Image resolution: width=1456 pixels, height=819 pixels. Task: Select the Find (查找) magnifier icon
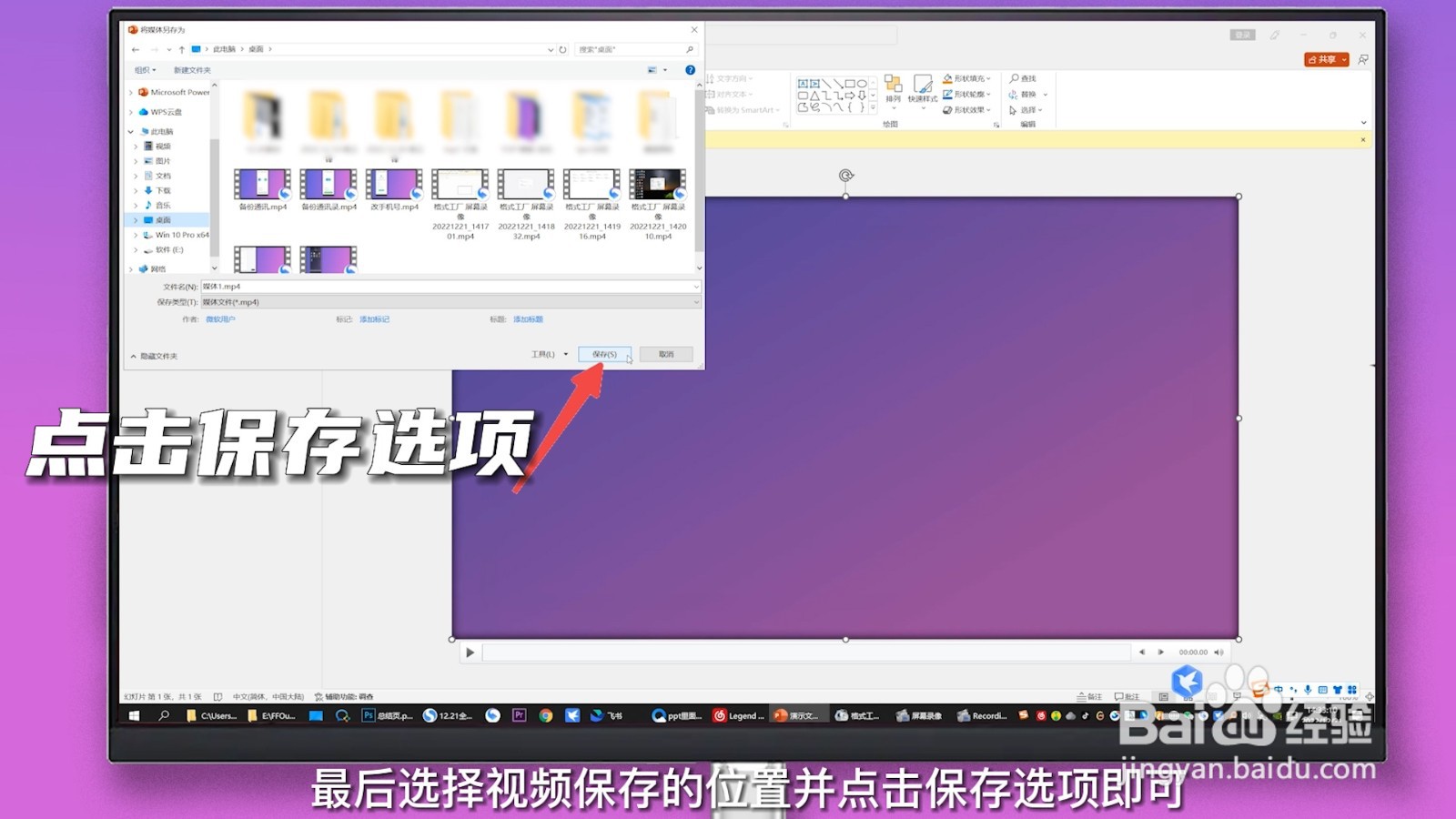1012,78
